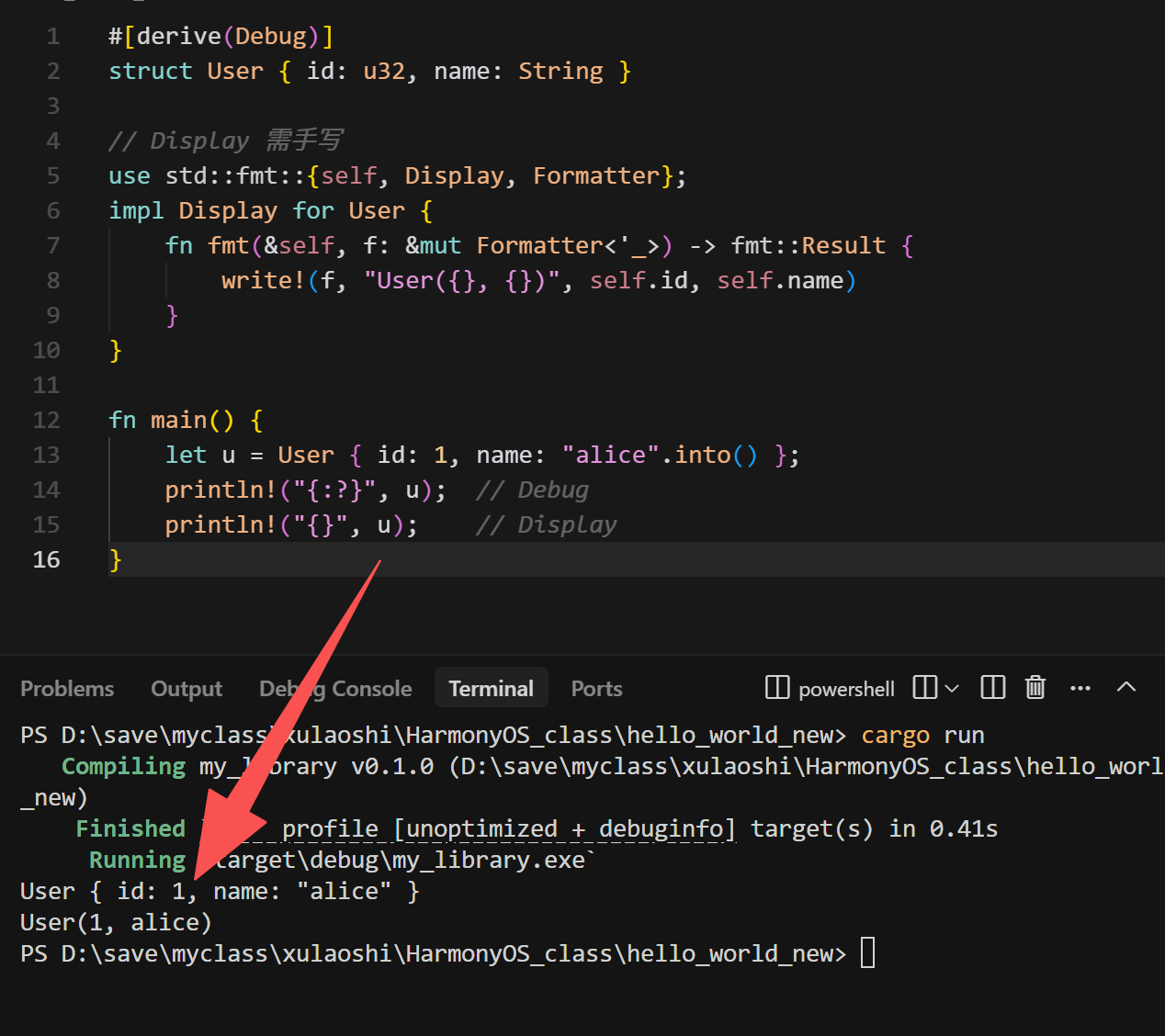This screenshot has width=1165, height=1036.
Task: Click the '// Debug' comment
Action: [x=532, y=490]
